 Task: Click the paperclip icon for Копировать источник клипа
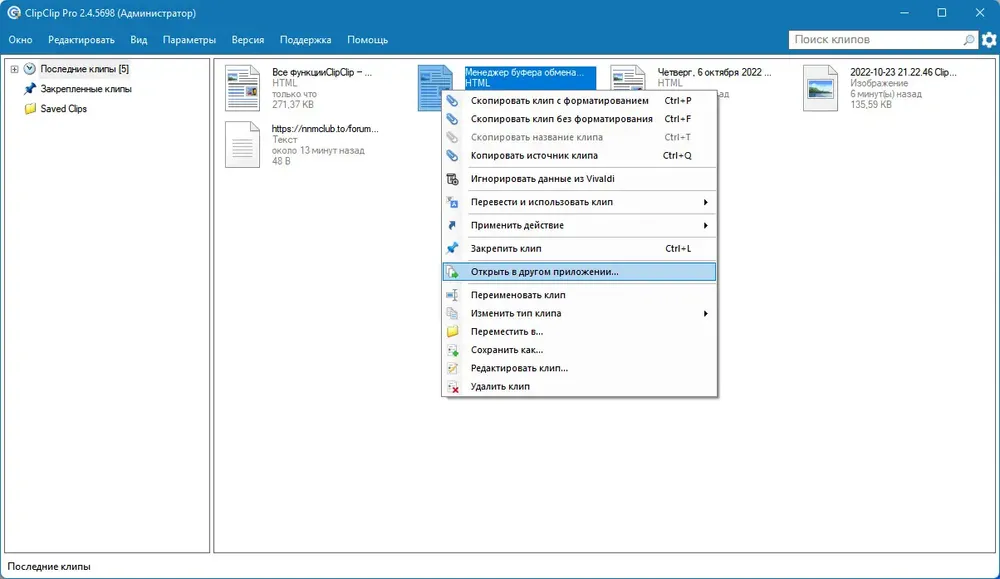click(x=452, y=155)
